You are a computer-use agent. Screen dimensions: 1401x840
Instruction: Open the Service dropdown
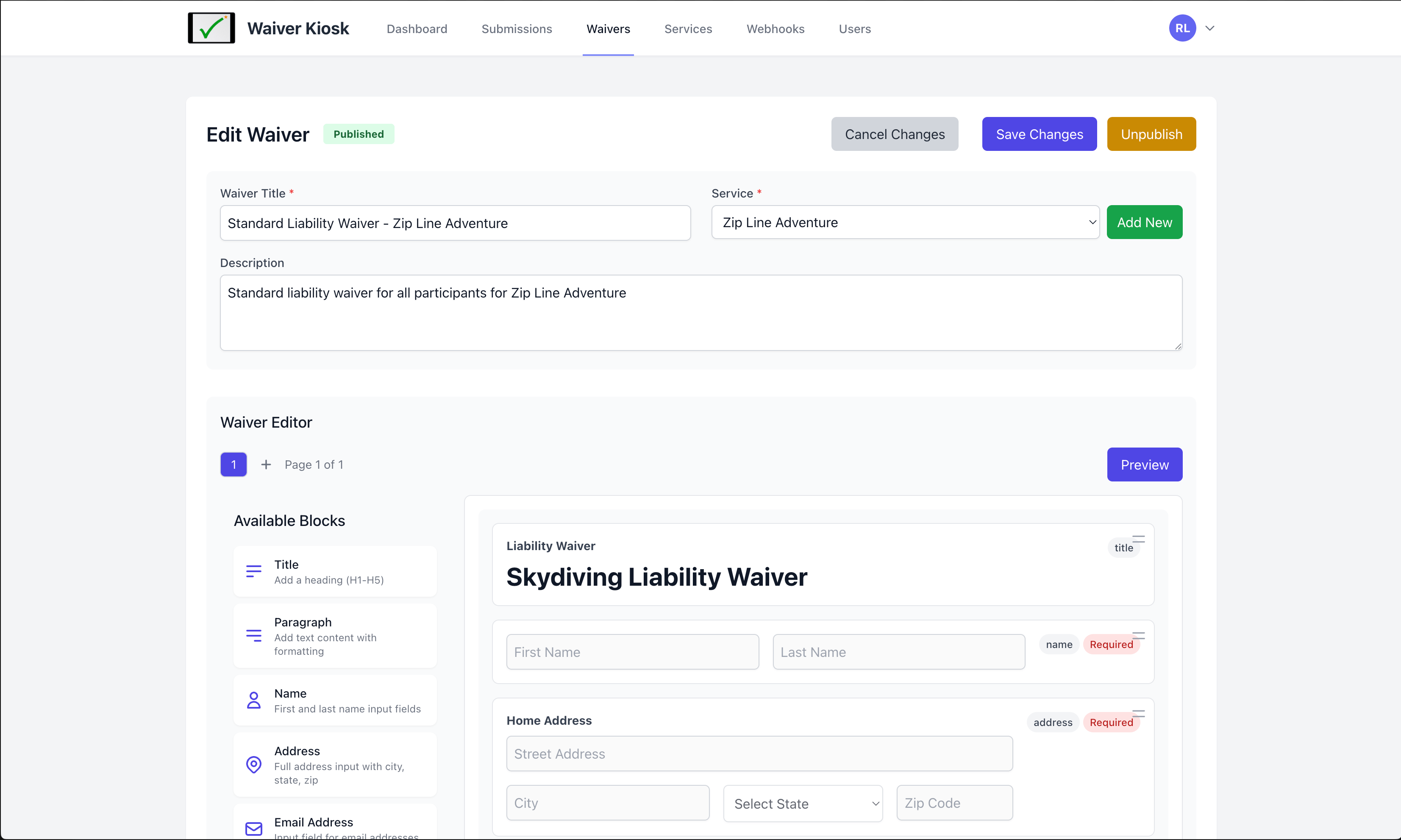point(905,223)
